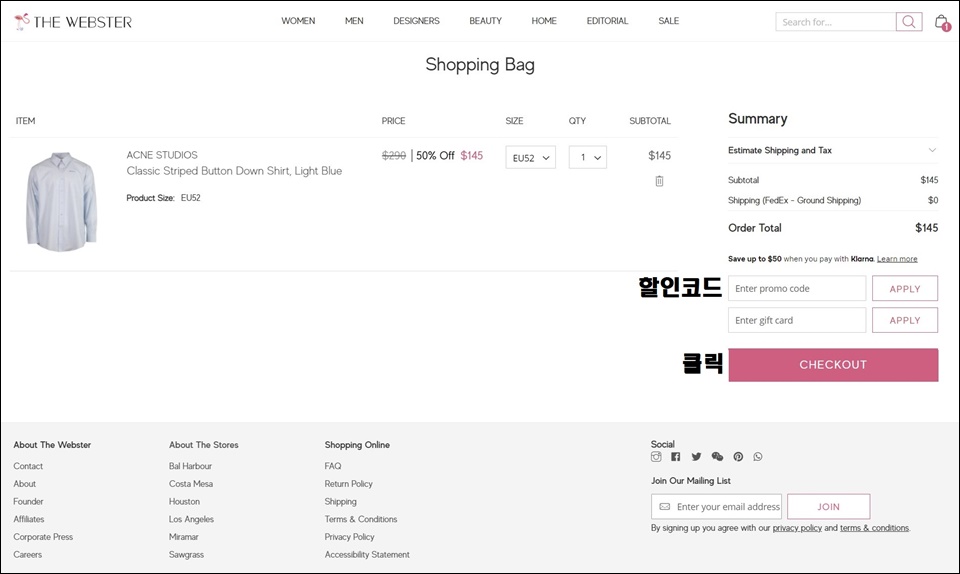The image size is (960, 574).
Task: Open the About footer link
Action: [x=24, y=483]
